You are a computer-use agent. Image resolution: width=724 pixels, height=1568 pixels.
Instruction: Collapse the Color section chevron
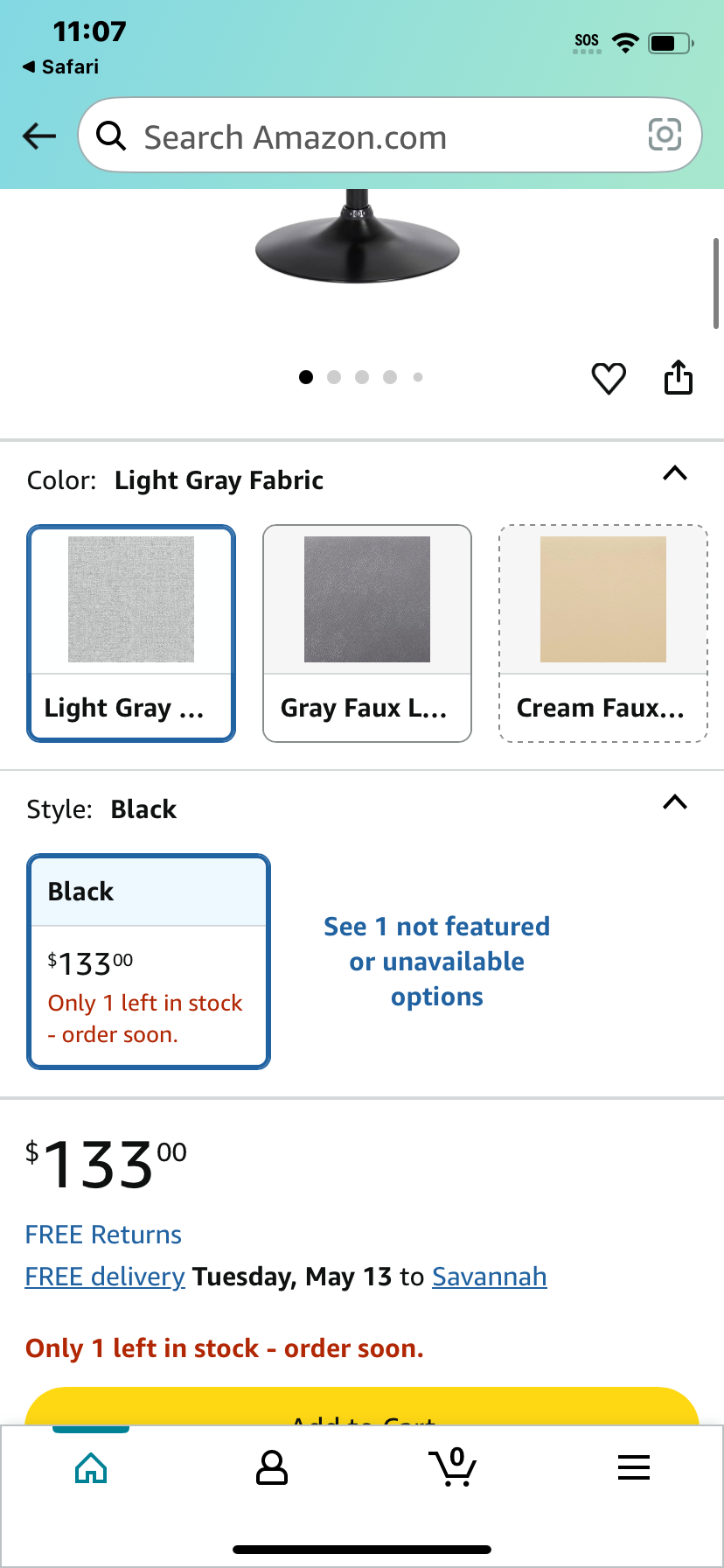pos(675,473)
